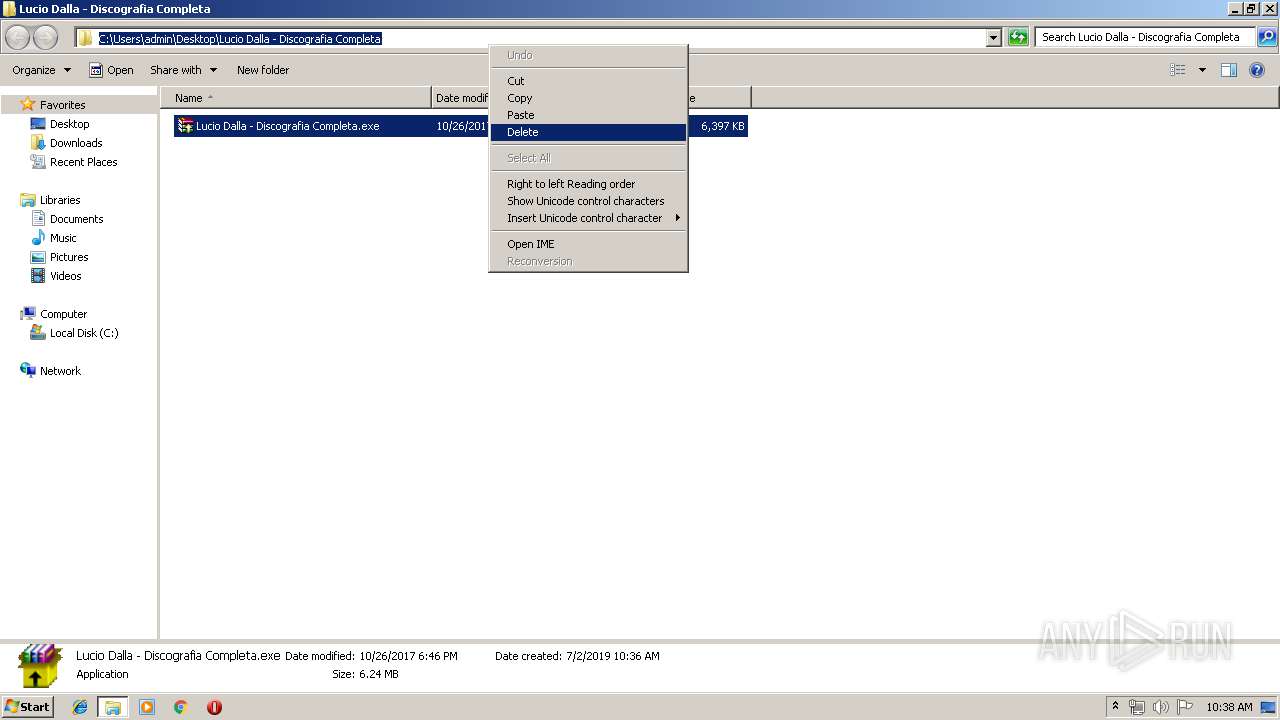Open the Share with dropdown
This screenshot has width=1280, height=720.
pyautogui.click(x=183, y=70)
